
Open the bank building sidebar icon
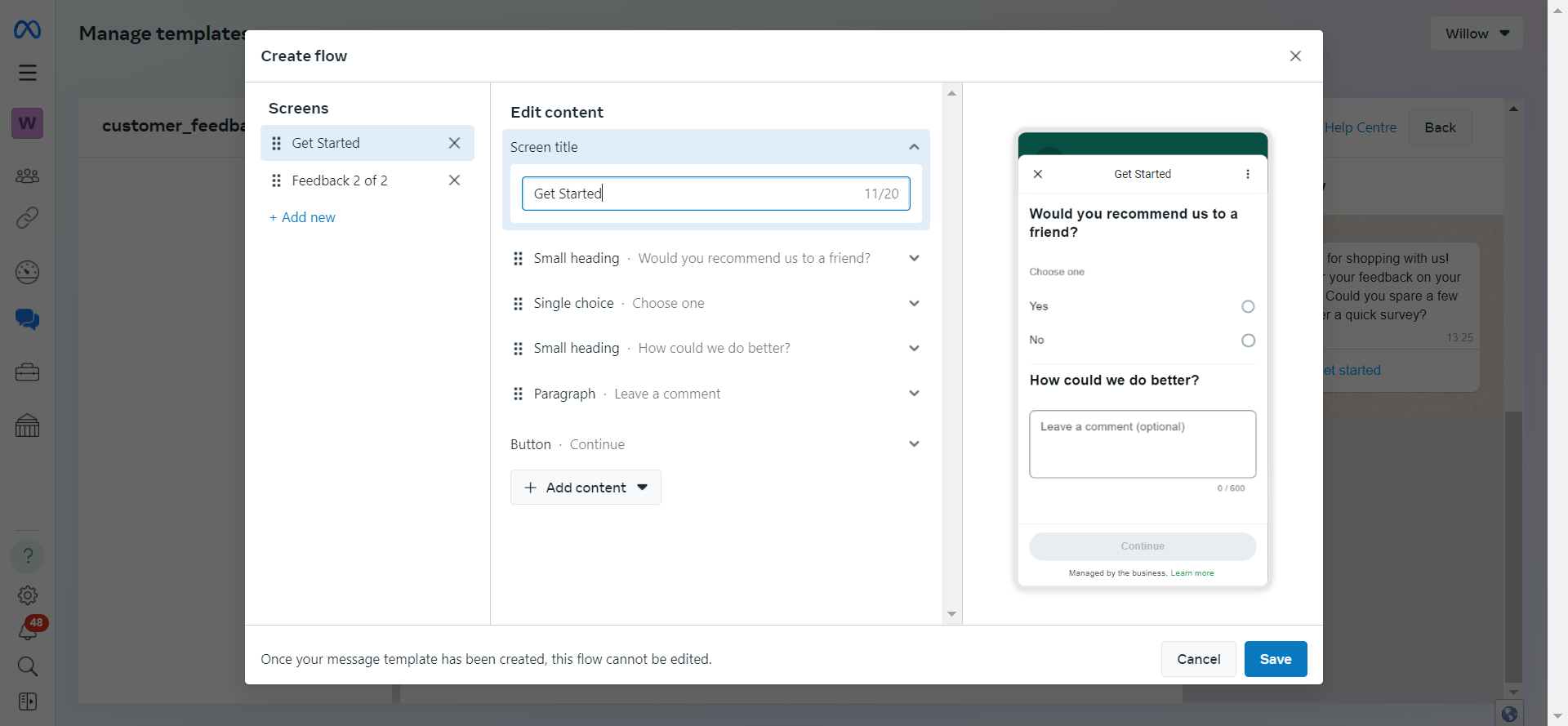coord(27,425)
